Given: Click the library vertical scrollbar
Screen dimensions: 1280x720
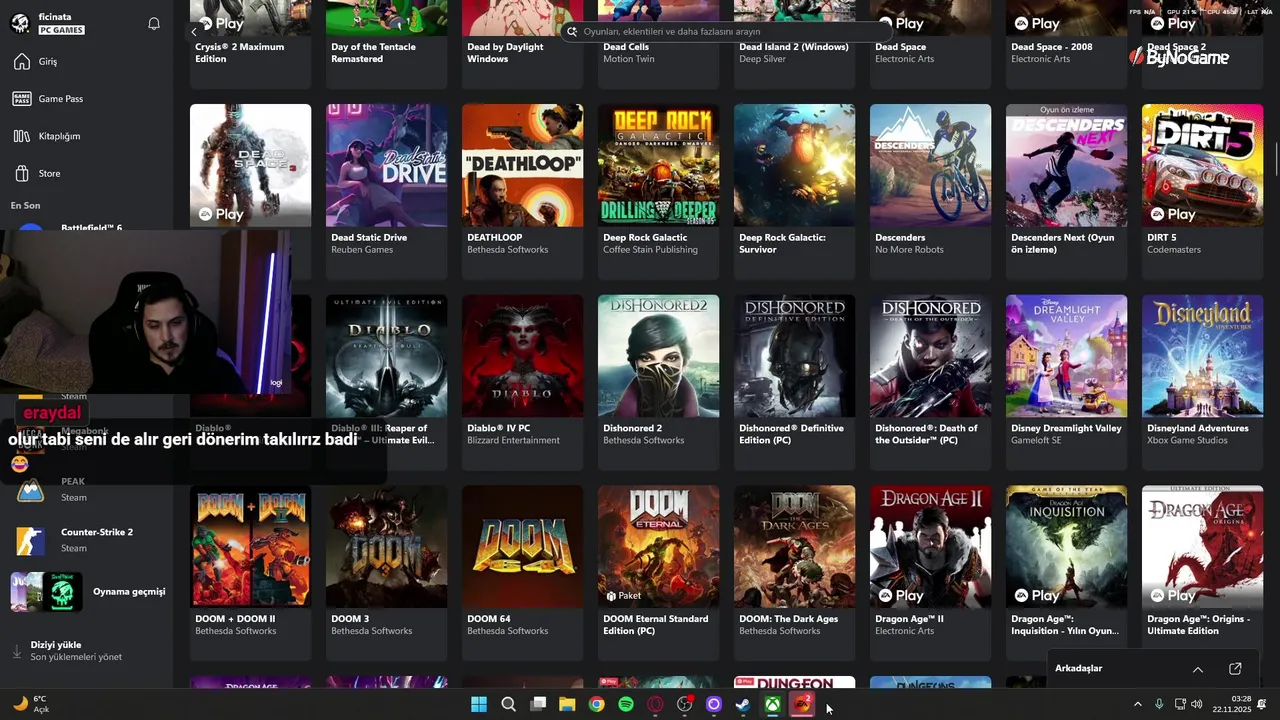Looking at the screenshot, I should point(1275,160).
